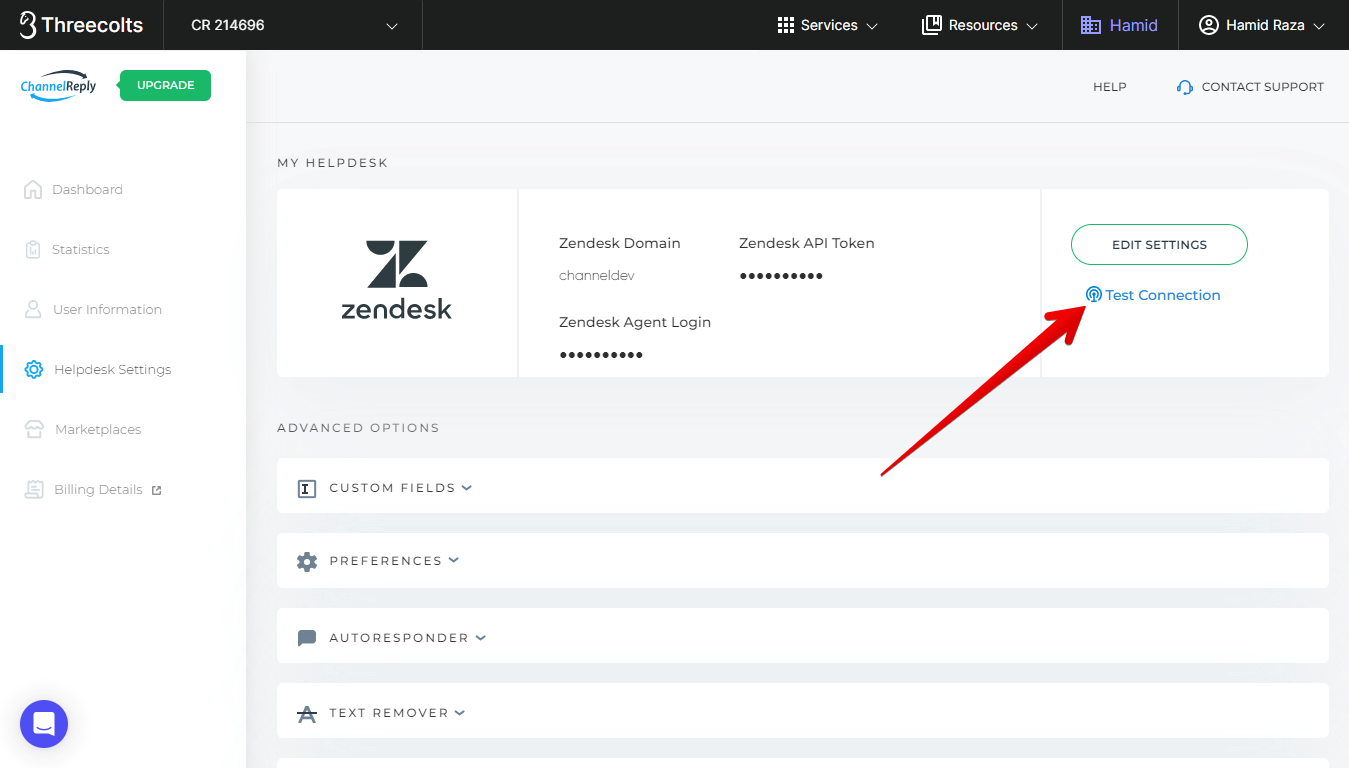Open Statistics in the sidebar

click(x=81, y=249)
